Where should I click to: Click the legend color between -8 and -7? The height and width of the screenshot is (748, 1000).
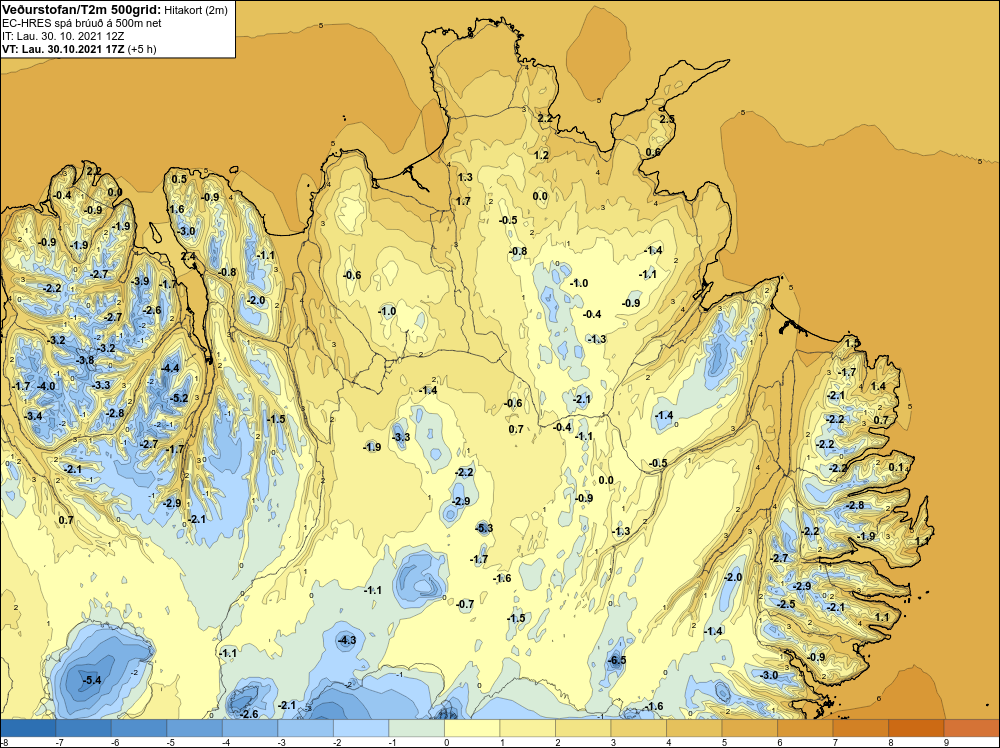pyautogui.click(x=28, y=728)
